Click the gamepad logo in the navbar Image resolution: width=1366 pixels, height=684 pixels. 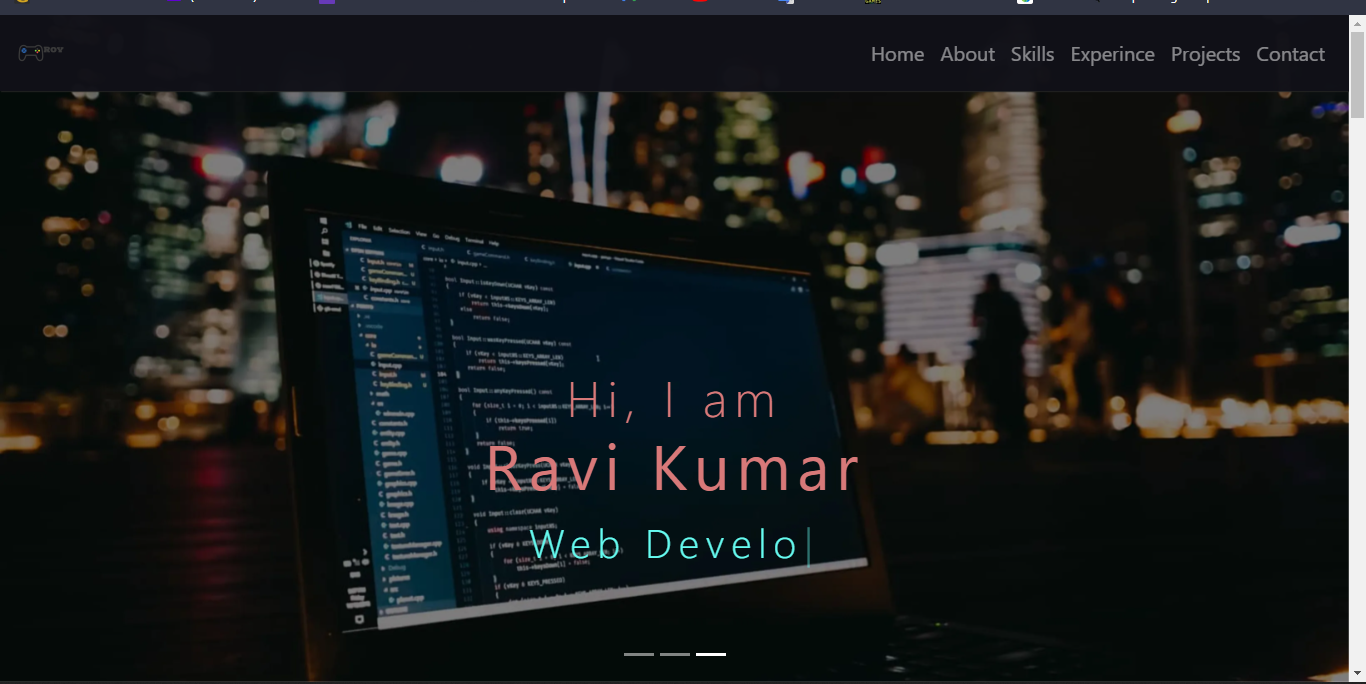click(x=40, y=52)
